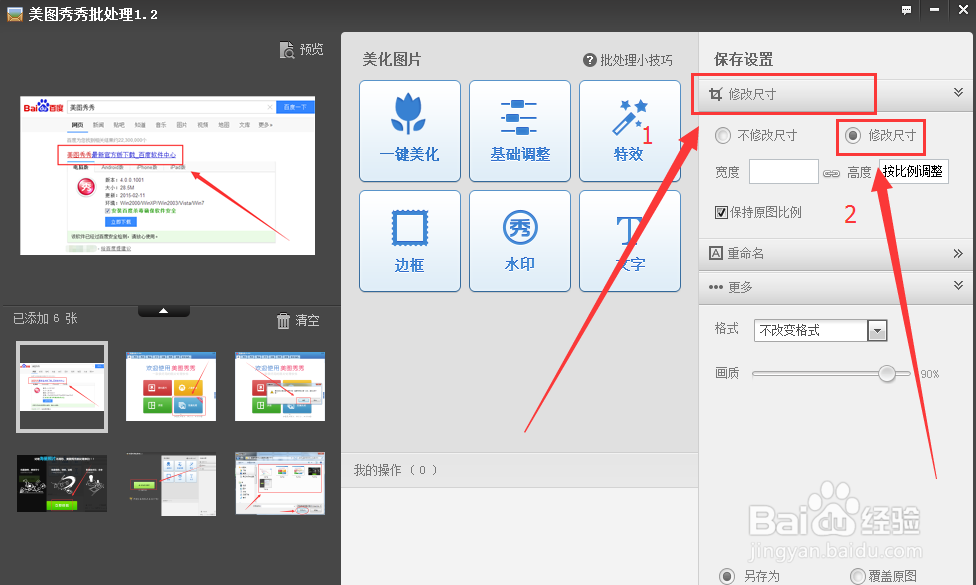Toggle the 保持原图比例 checkbox
Image resolution: width=976 pixels, height=585 pixels.
point(721,213)
